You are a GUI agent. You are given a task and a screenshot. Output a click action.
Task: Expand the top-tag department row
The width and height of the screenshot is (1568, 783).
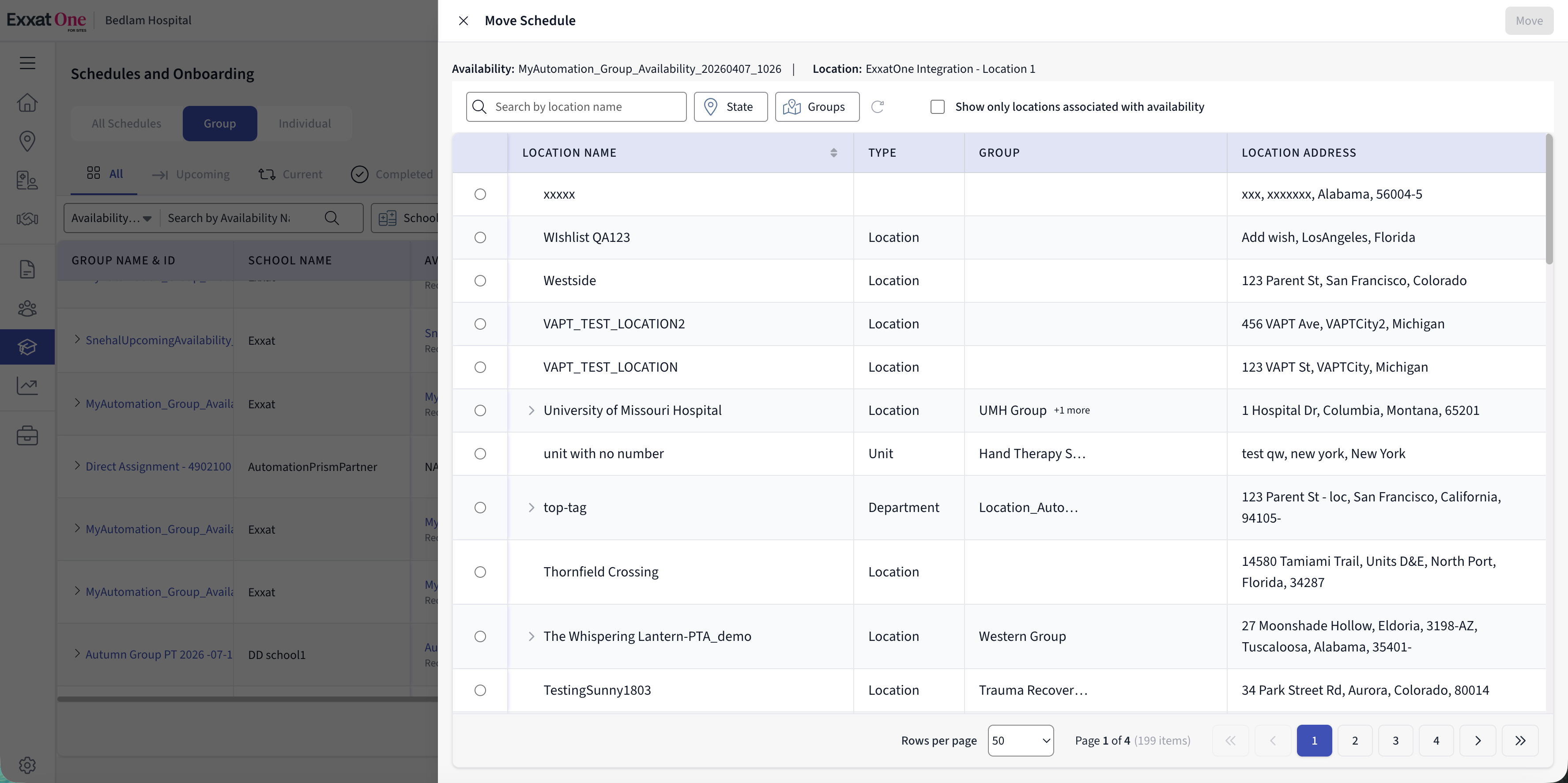531,508
